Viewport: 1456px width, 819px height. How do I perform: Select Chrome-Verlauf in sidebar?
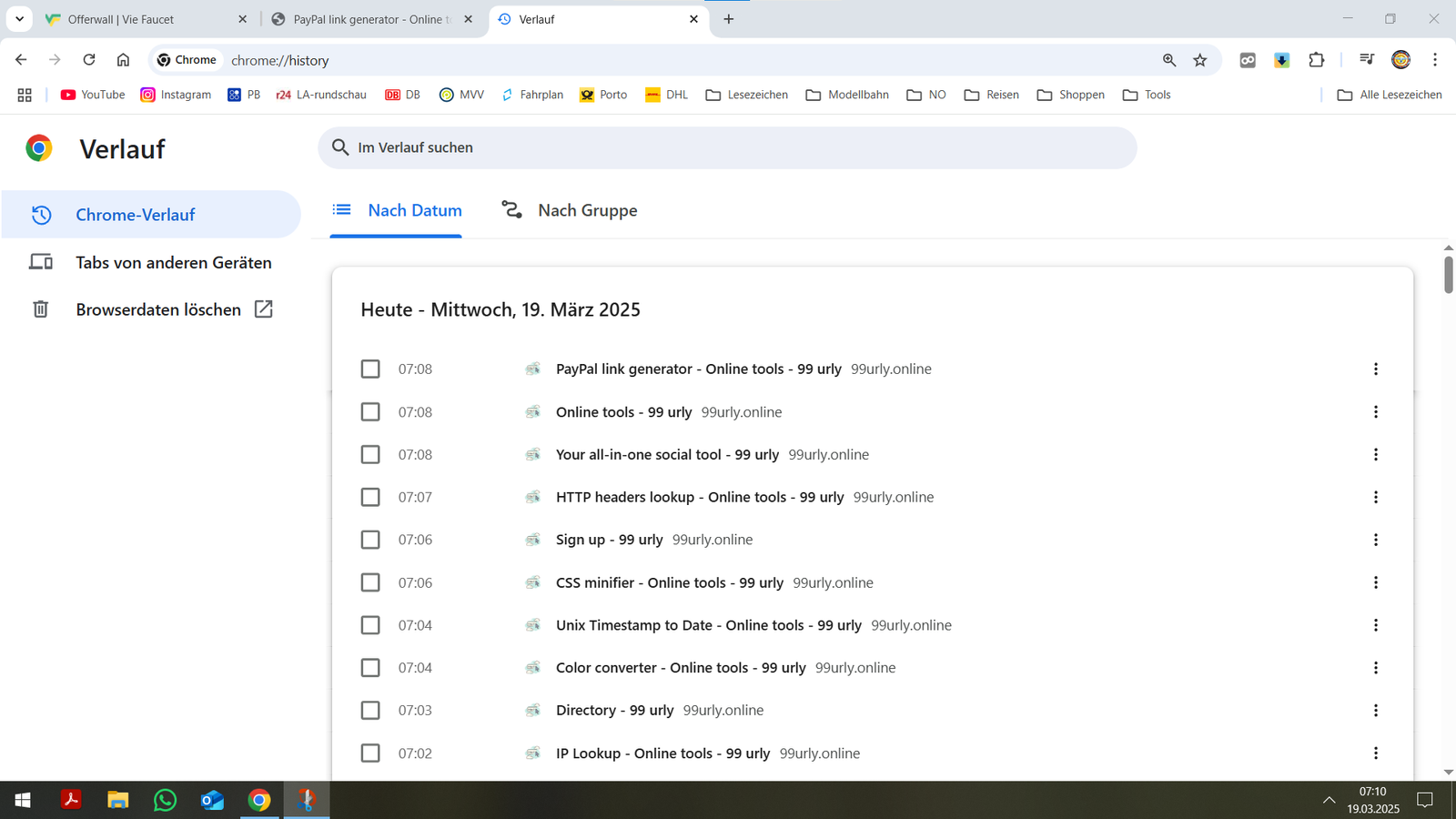151,215
